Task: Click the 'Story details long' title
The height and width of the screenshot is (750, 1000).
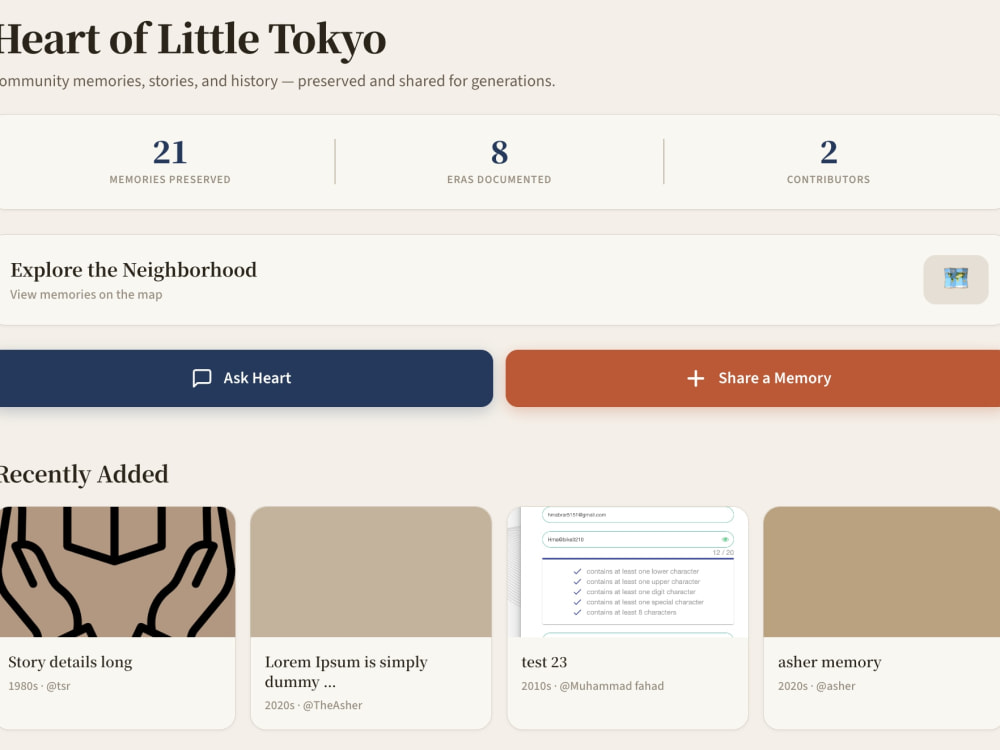Action: [70, 662]
